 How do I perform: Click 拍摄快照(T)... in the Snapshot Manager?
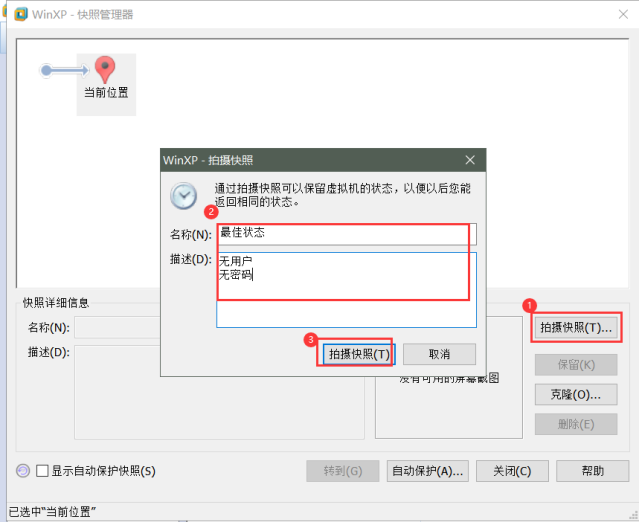point(576,327)
